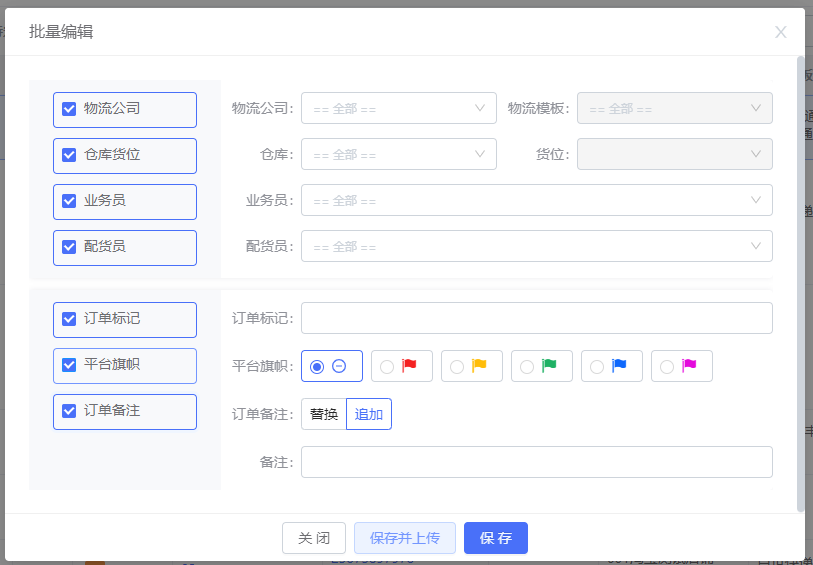The image size is (813, 565).
Task: Switch order remark mode to 替换
Action: pyautogui.click(x=324, y=414)
